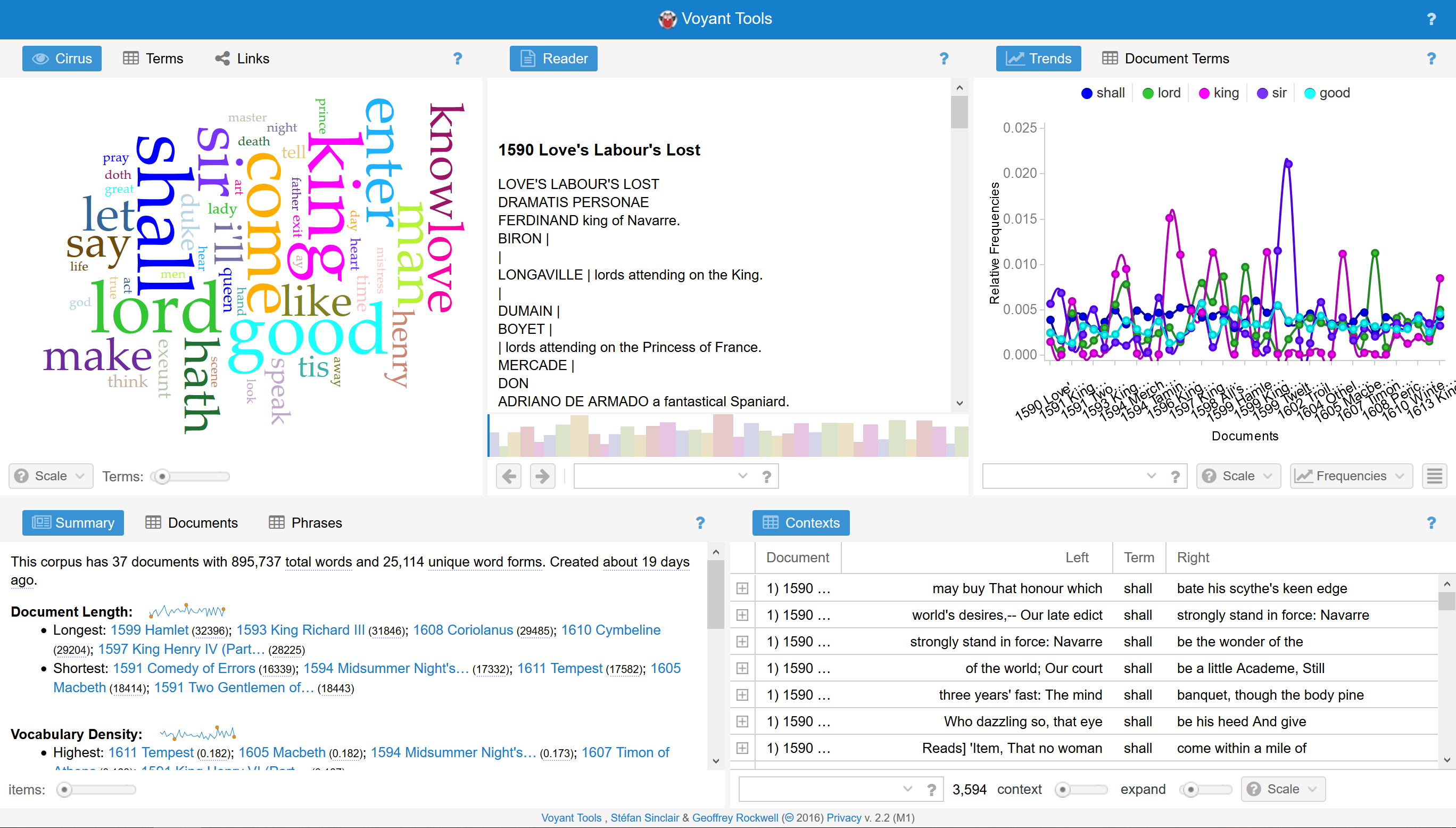This screenshot has width=1456, height=828.
Task: Open the Trends panel options menu
Action: [1434, 476]
